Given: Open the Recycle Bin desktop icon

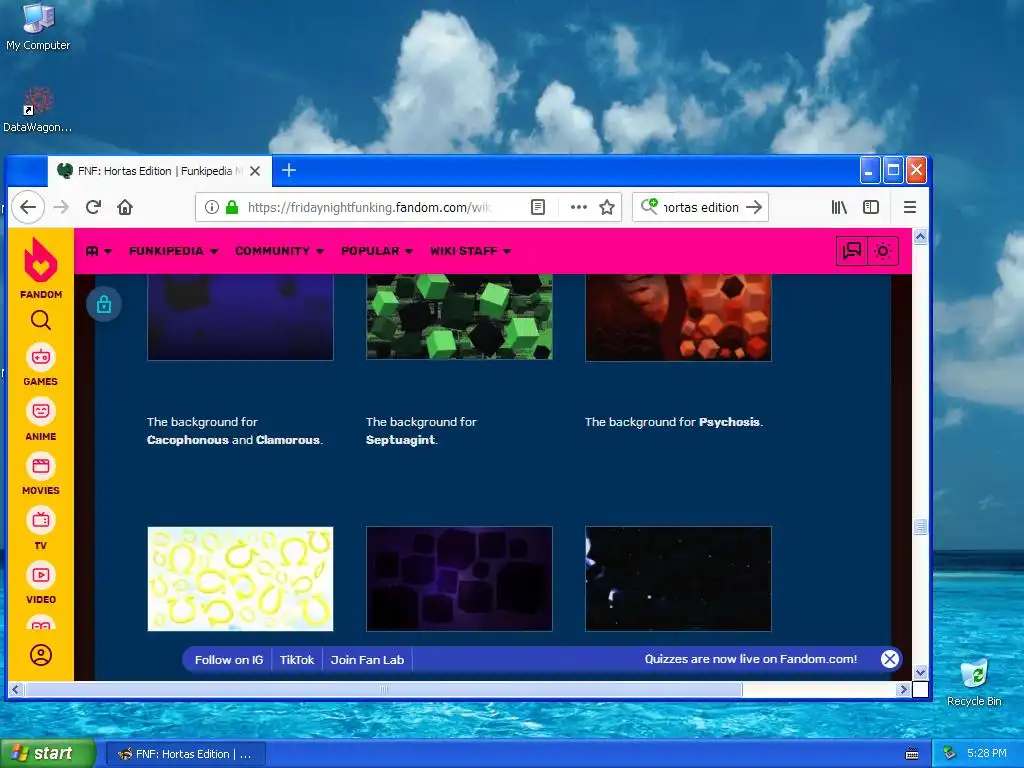Looking at the screenshot, I should (974, 682).
